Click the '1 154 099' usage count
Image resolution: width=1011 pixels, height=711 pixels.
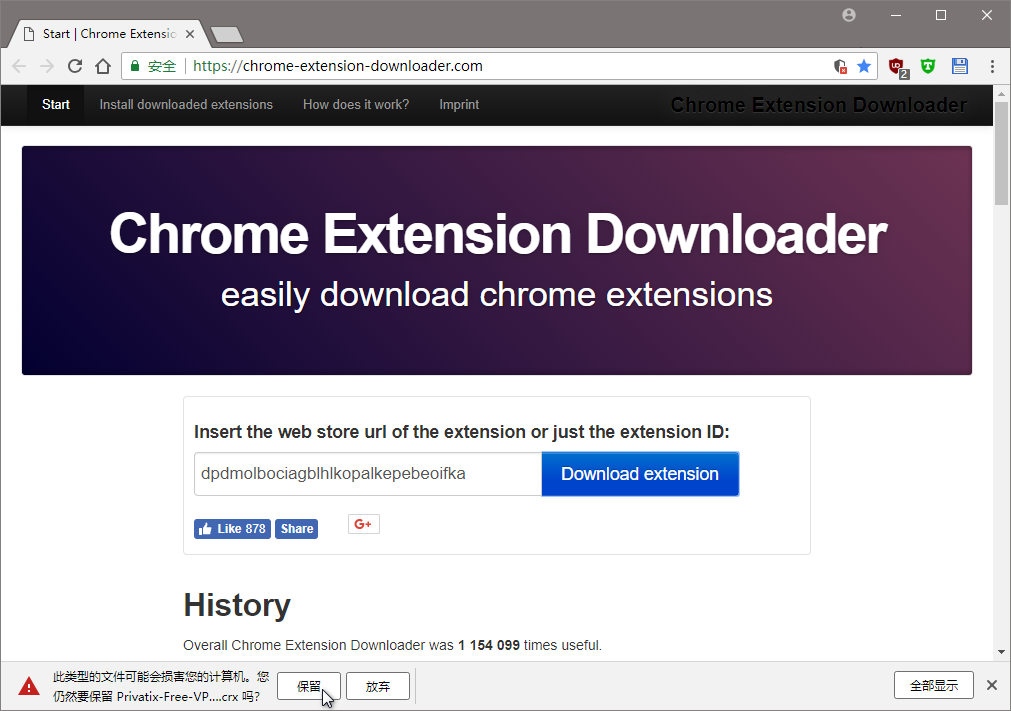click(x=489, y=645)
